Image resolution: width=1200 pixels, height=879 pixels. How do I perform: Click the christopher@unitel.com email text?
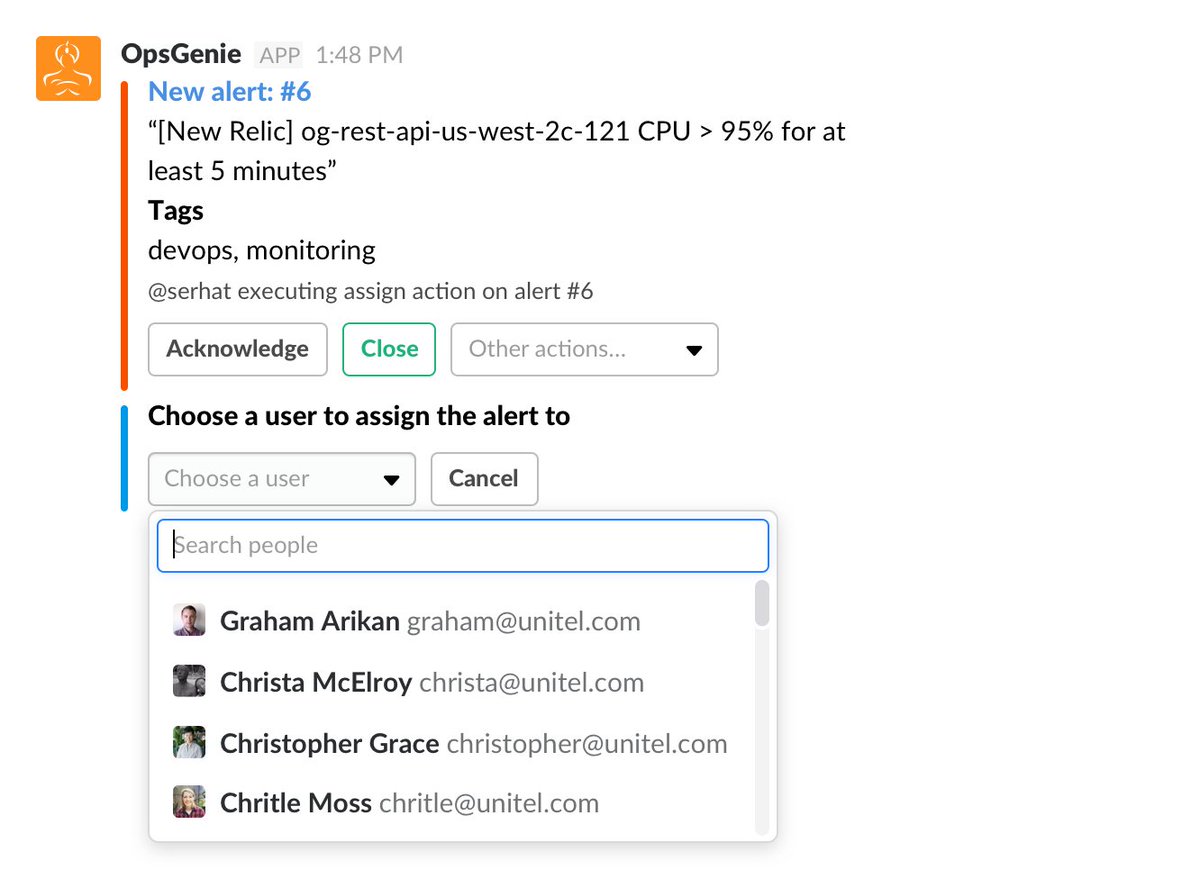point(587,743)
